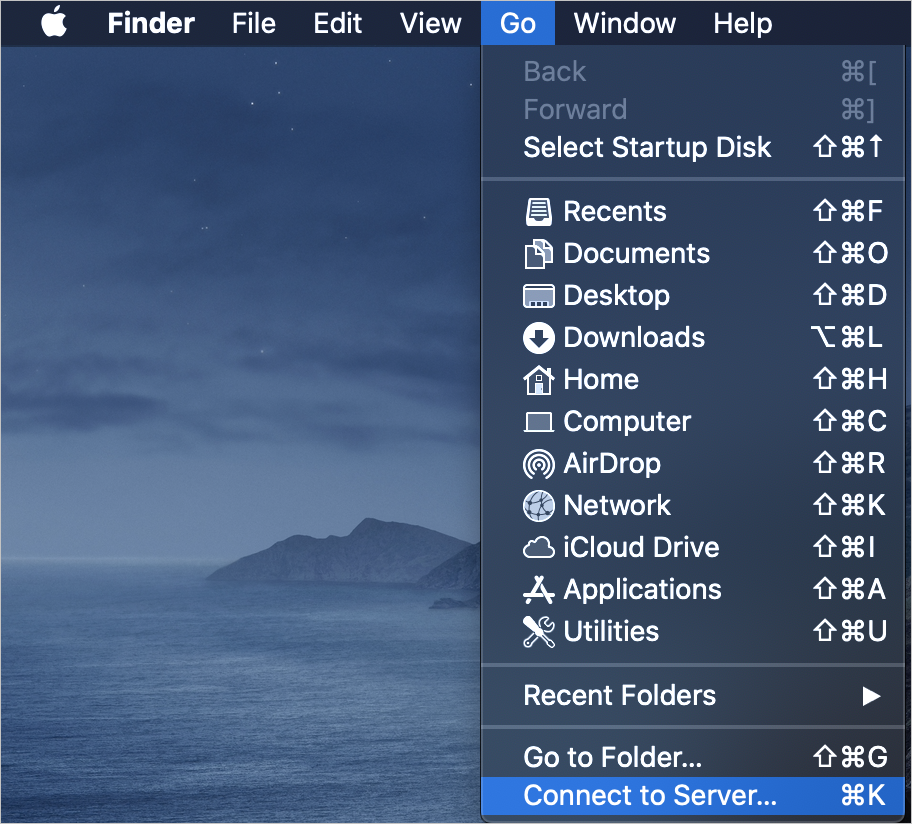Viewport: 912px width, 824px height.
Task: Expand the Recent Folders submenu arrow
Action: point(871,696)
